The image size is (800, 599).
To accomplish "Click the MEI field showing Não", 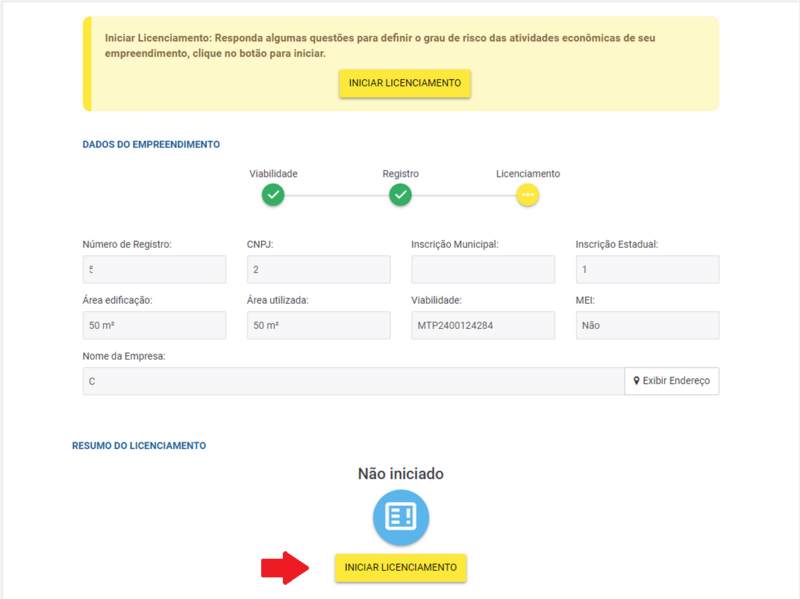I will pos(647,325).
